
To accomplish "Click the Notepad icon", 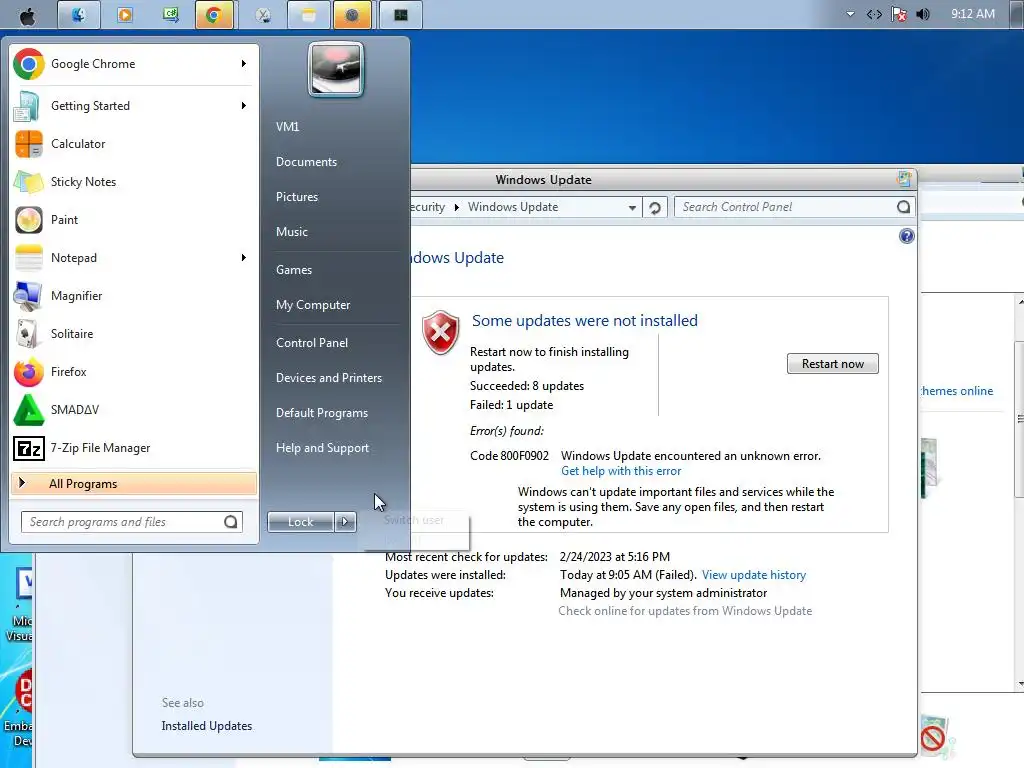I will (x=29, y=258).
